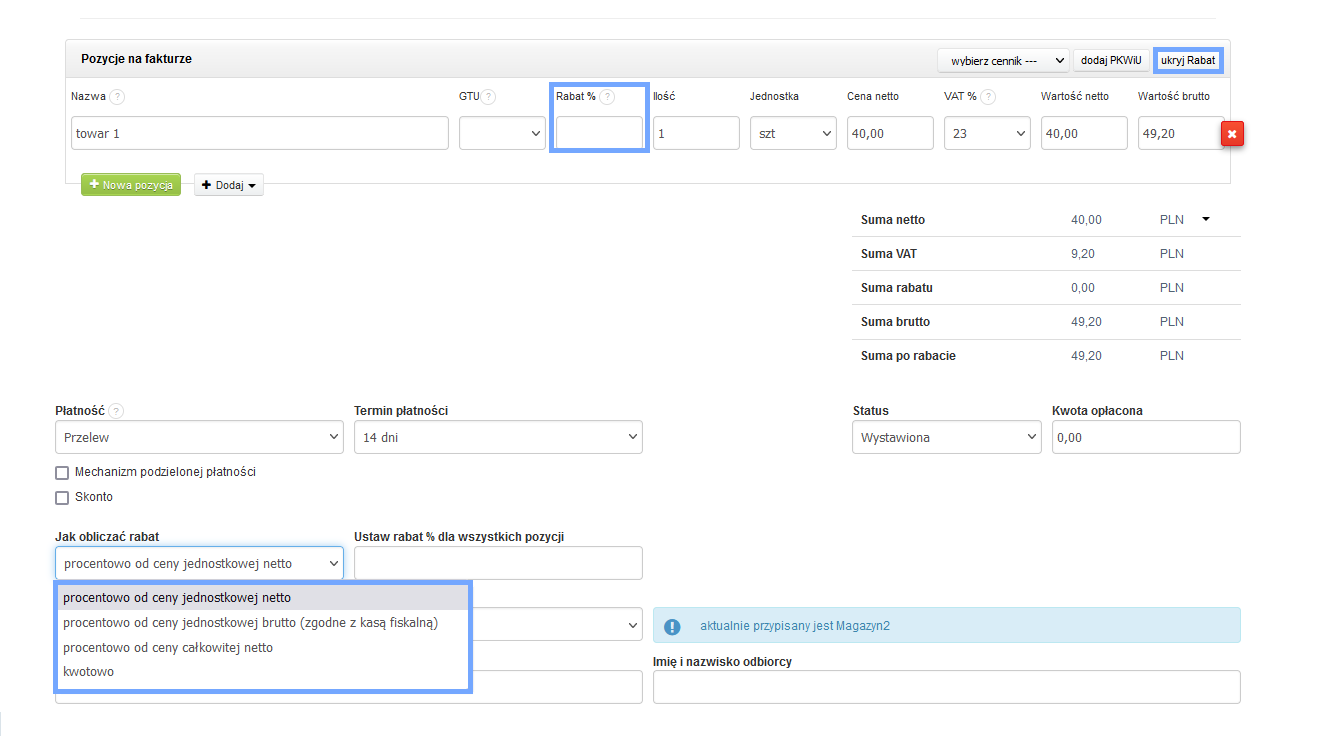Viewport: 1322px width, 736px height.
Task: Open the Płatność help tooltip icon
Action: (x=117, y=411)
